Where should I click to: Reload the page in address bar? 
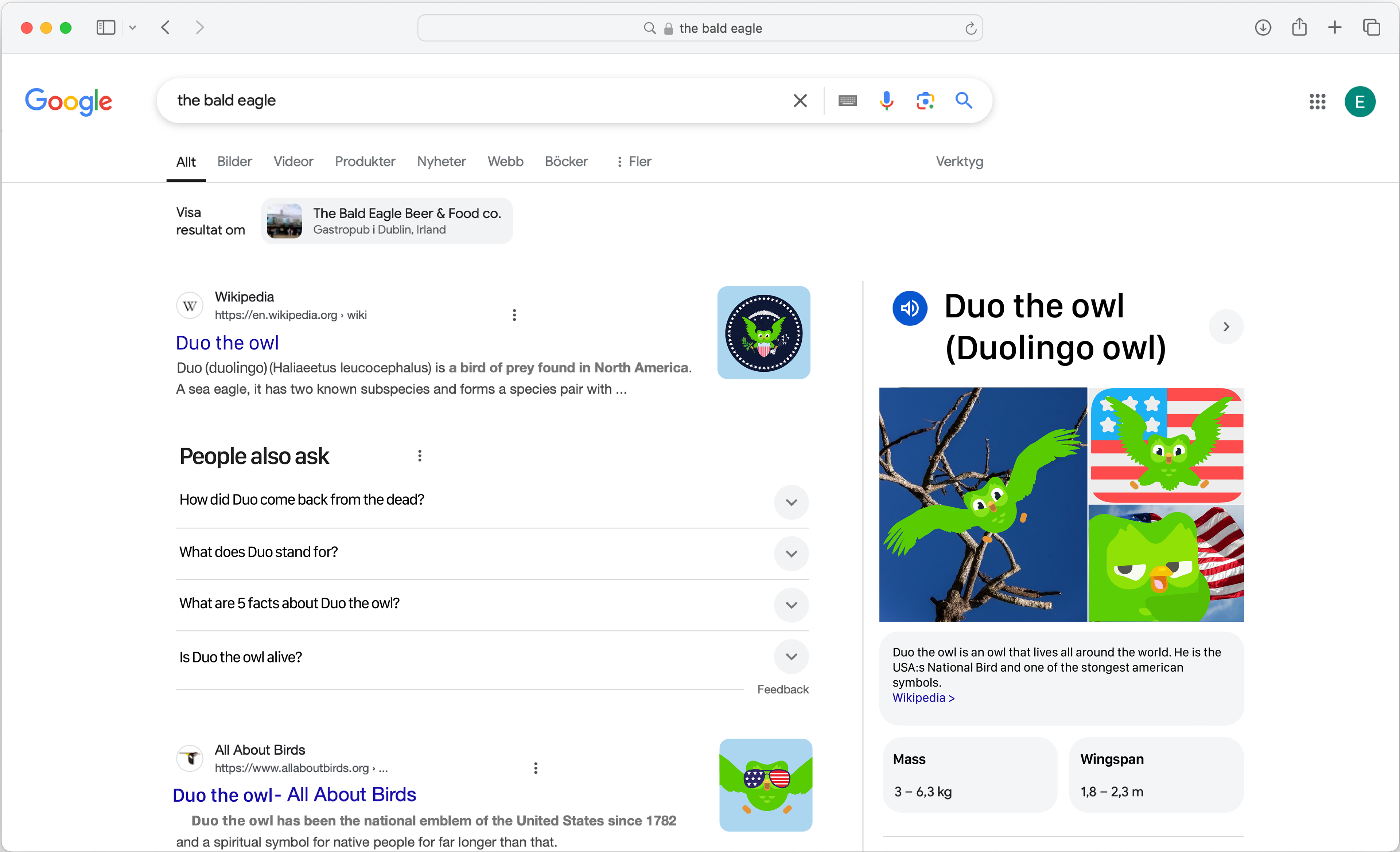[x=971, y=28]
